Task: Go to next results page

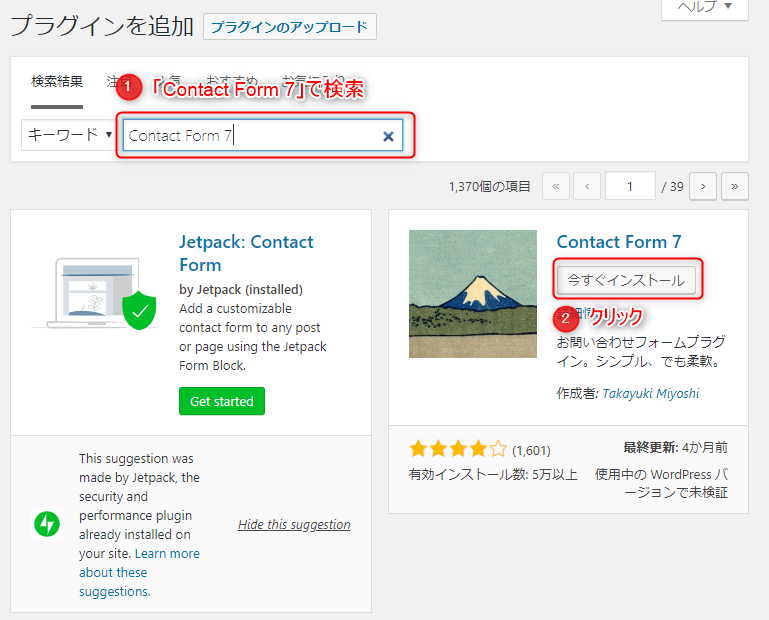Action: [x=703, y=186]
